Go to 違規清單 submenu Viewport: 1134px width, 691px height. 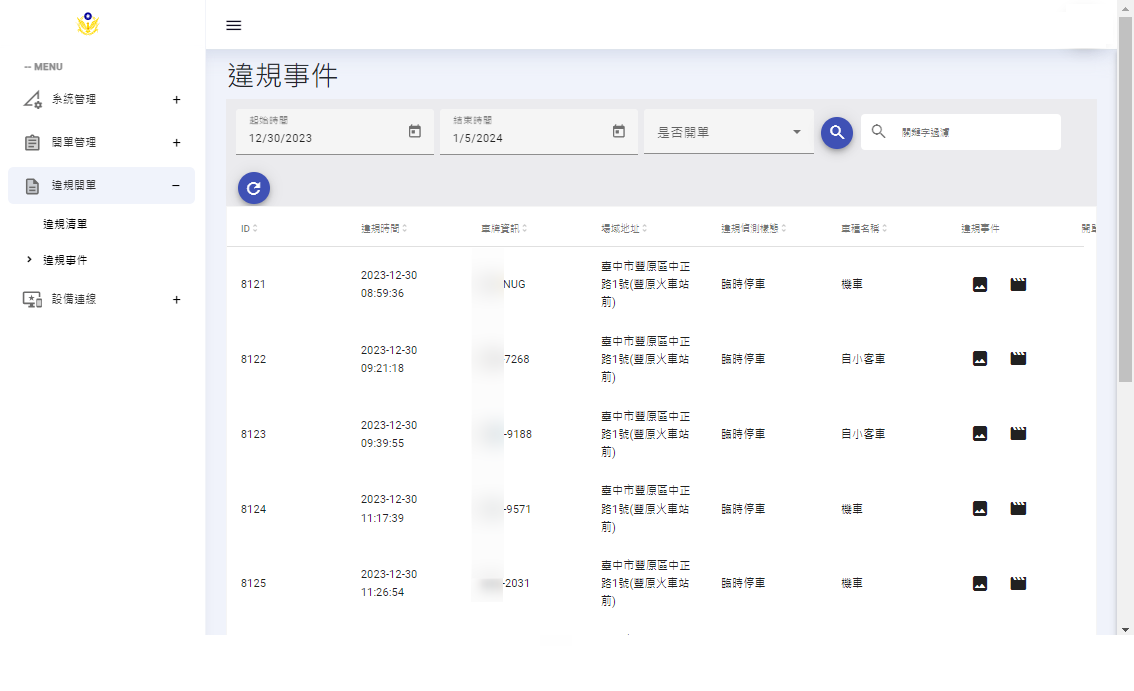coord(65,224)
